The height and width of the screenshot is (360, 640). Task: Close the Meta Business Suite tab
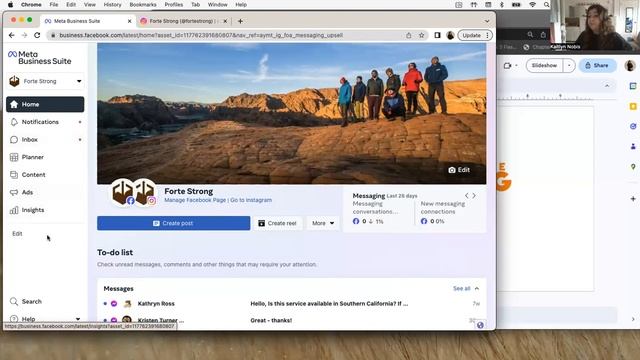coord(129,21)
